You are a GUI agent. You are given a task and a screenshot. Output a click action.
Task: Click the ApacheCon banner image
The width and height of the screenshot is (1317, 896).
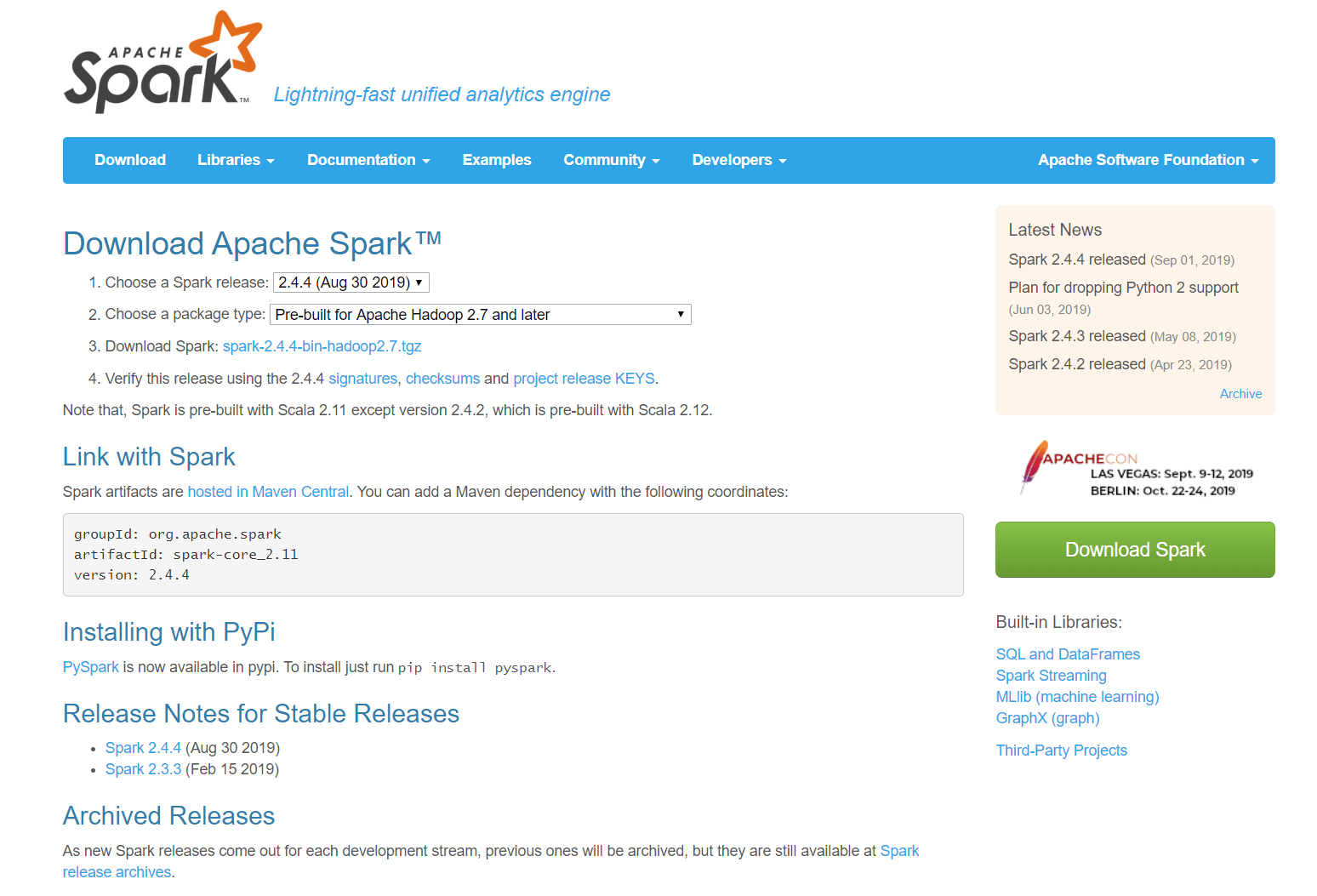(1135, 468)
